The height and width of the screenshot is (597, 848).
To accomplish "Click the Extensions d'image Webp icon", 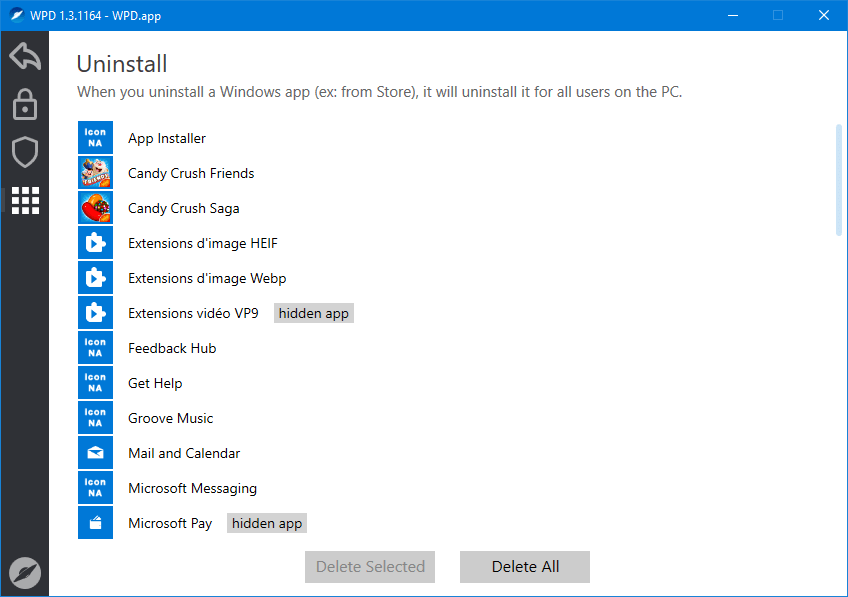I will (x=95, y=278).
